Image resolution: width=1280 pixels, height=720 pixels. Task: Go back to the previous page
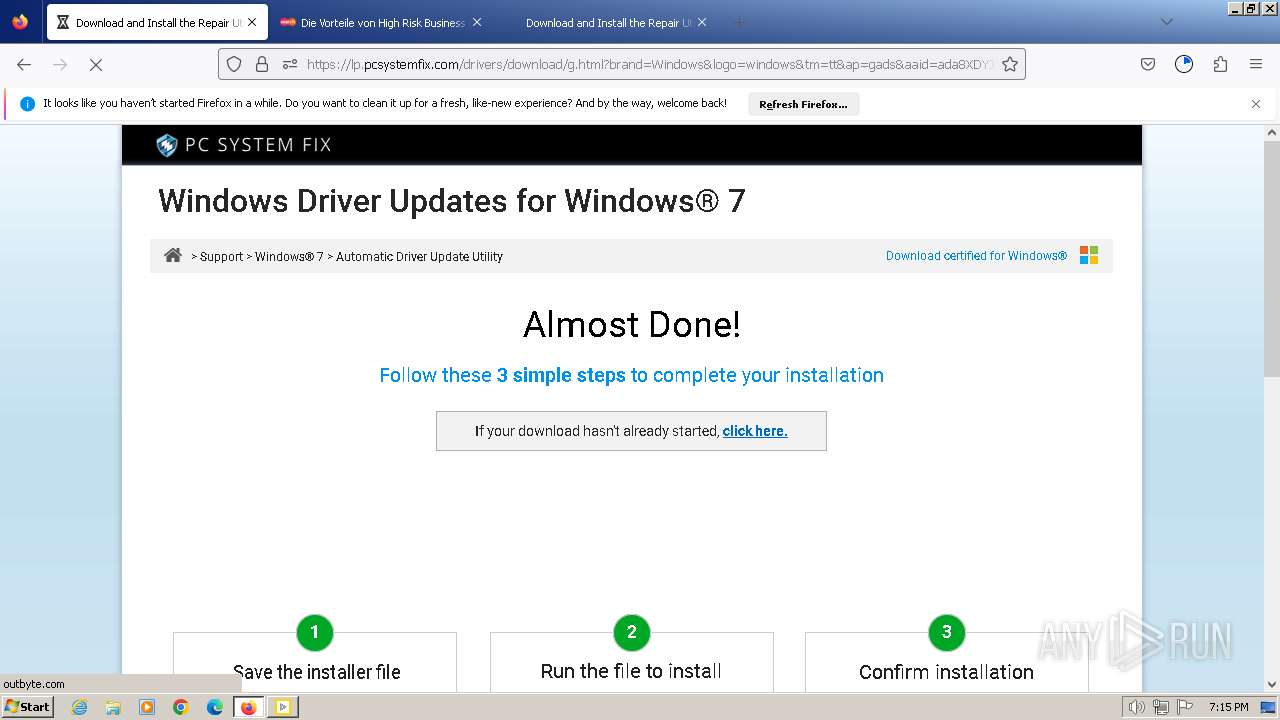[x=24, y=64]
